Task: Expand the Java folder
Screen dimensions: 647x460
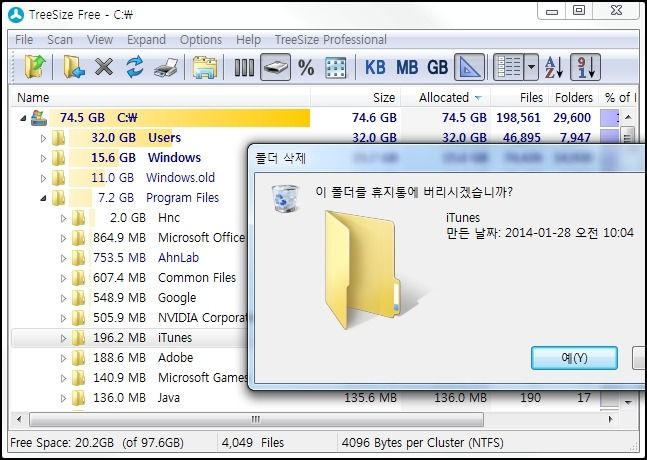Action: pyautogui.click(x=63, y=398)
